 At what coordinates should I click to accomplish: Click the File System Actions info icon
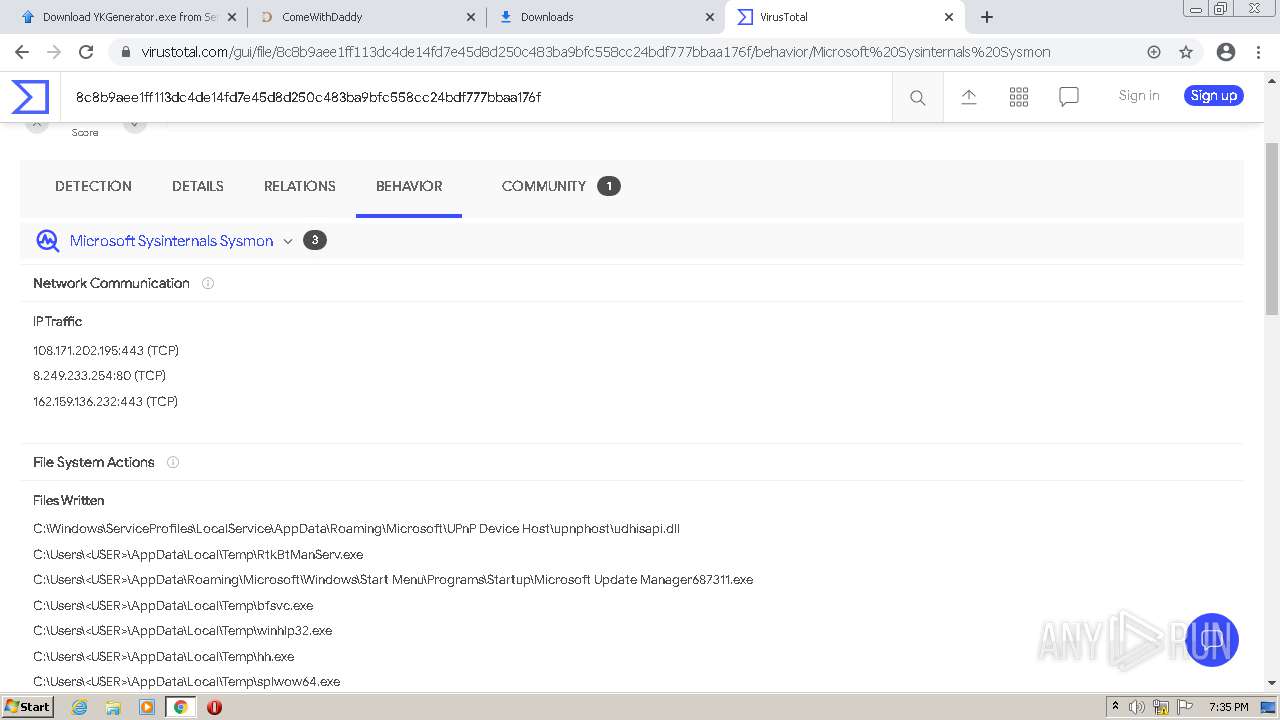tap(173, 462)
